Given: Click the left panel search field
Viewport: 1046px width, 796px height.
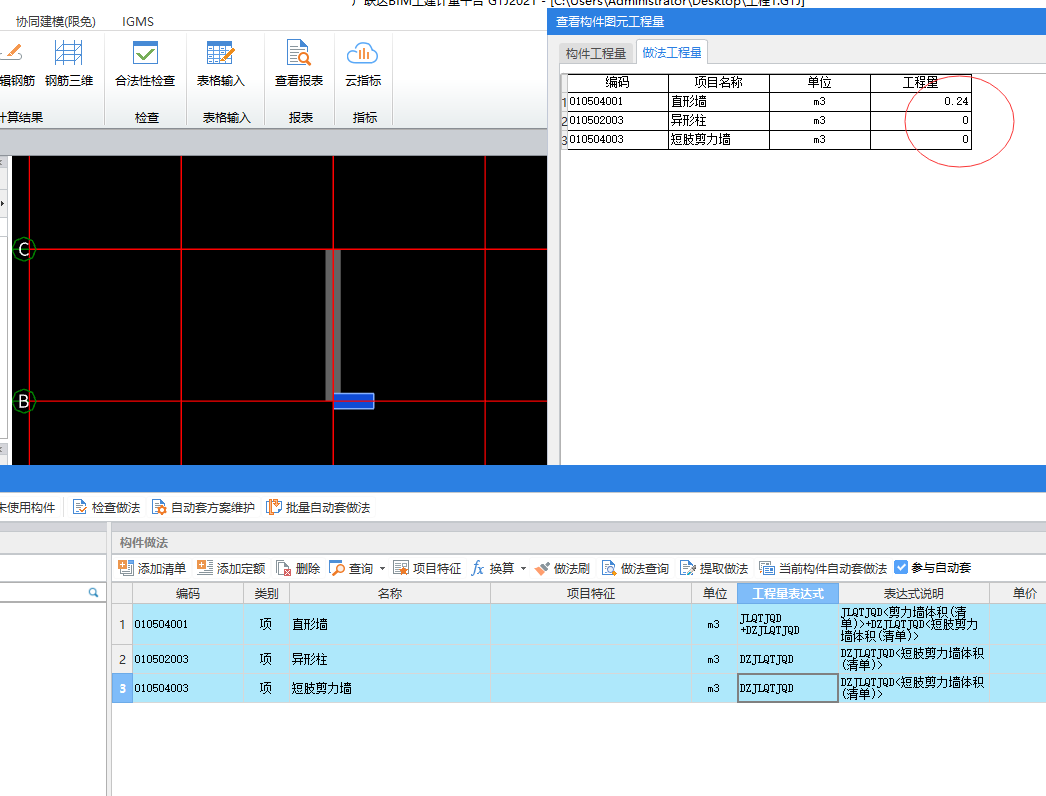Looking at the screenshot, I should pos(44,592).
